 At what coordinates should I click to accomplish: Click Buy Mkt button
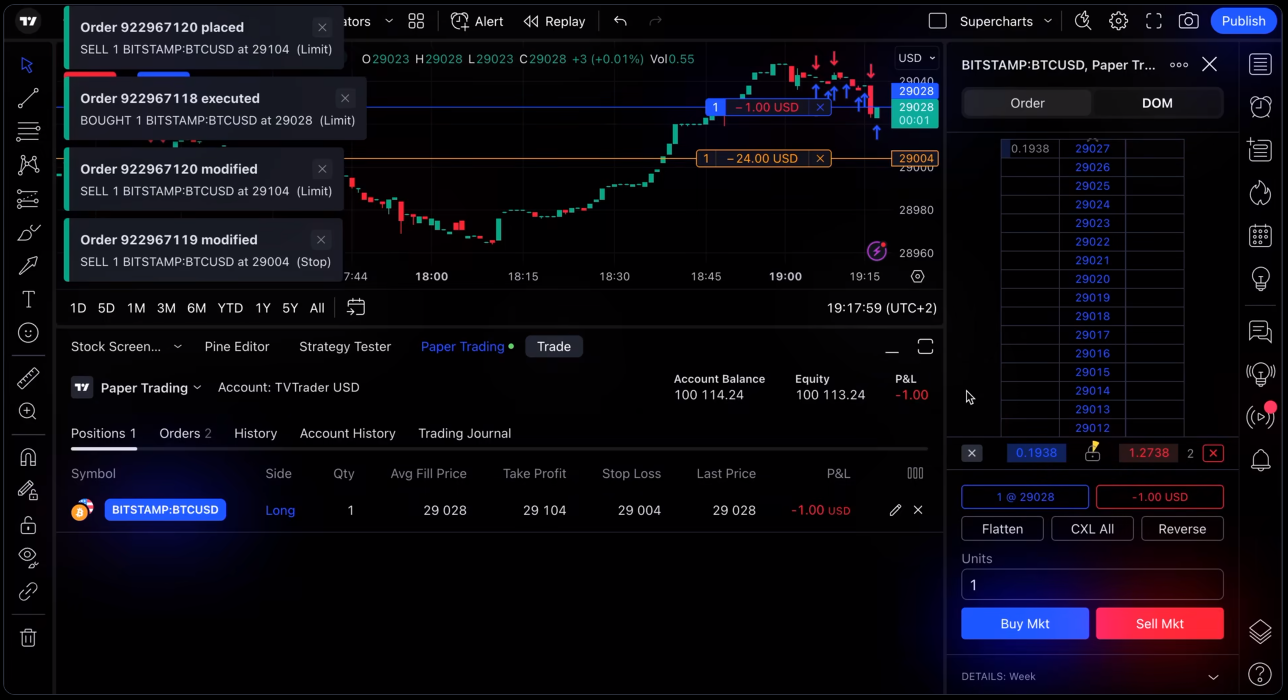[1025, 624]
